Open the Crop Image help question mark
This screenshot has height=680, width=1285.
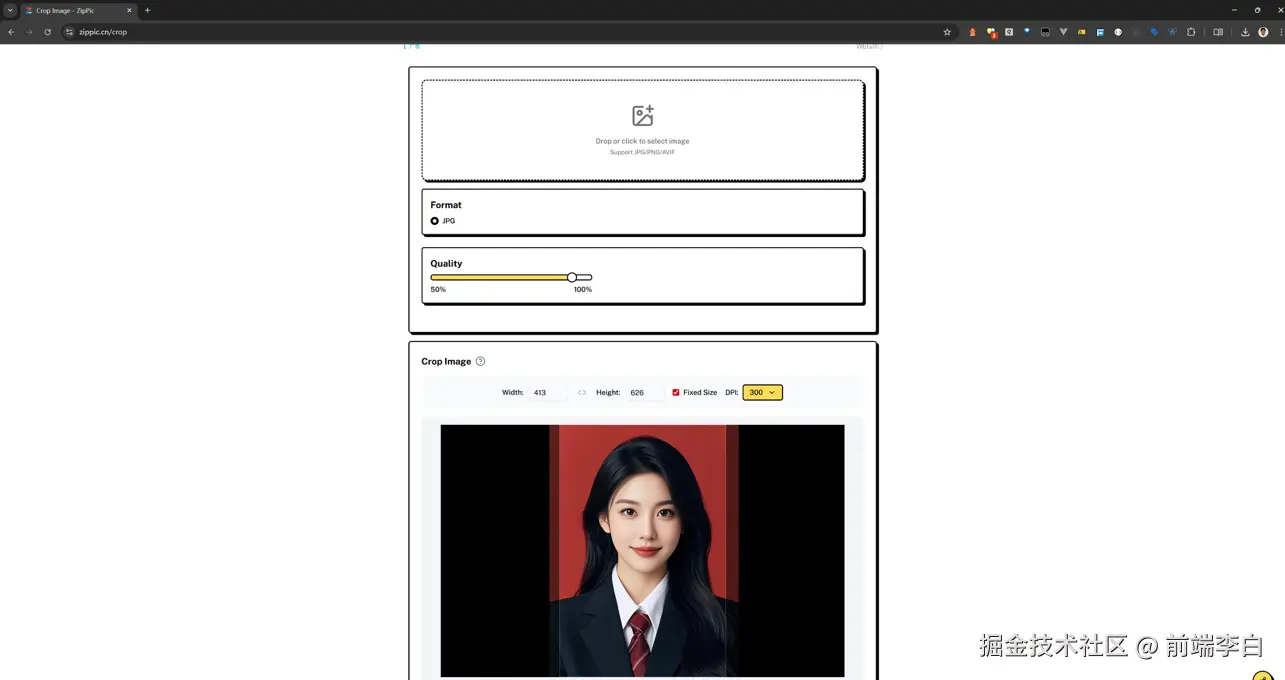(x=480, y=361)
